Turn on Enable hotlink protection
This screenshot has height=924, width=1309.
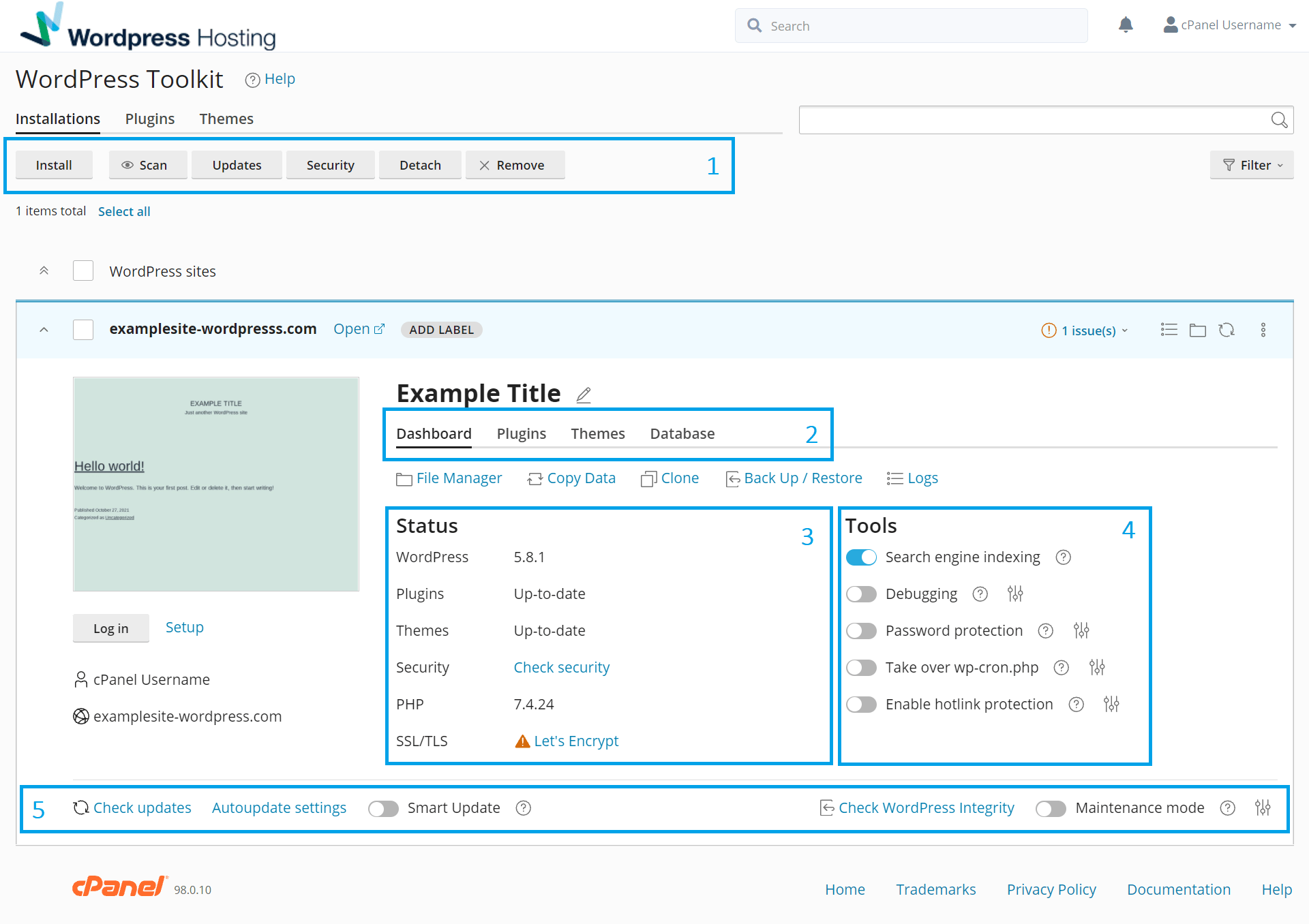point(861,705)
